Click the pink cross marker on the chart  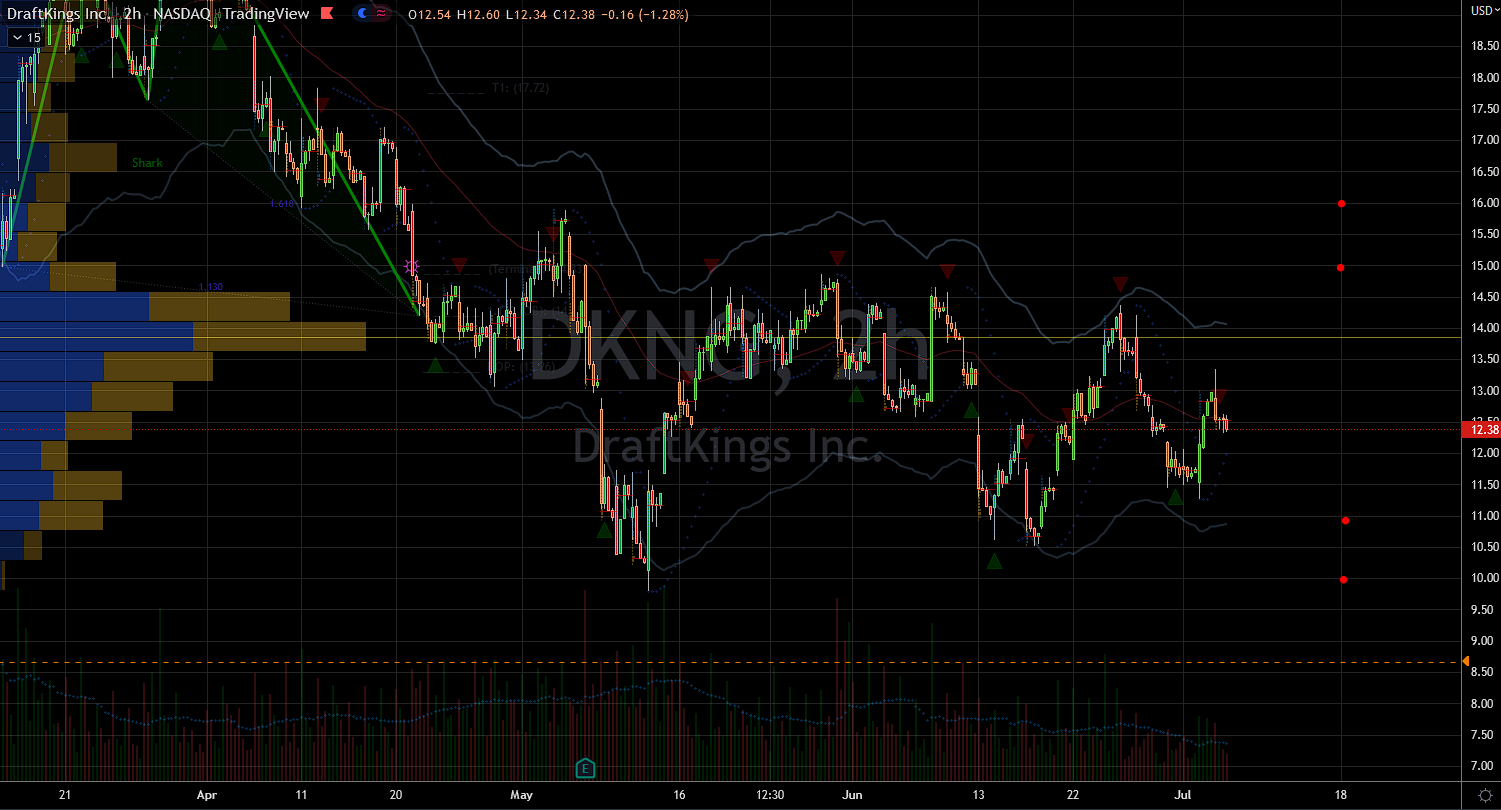411,266
